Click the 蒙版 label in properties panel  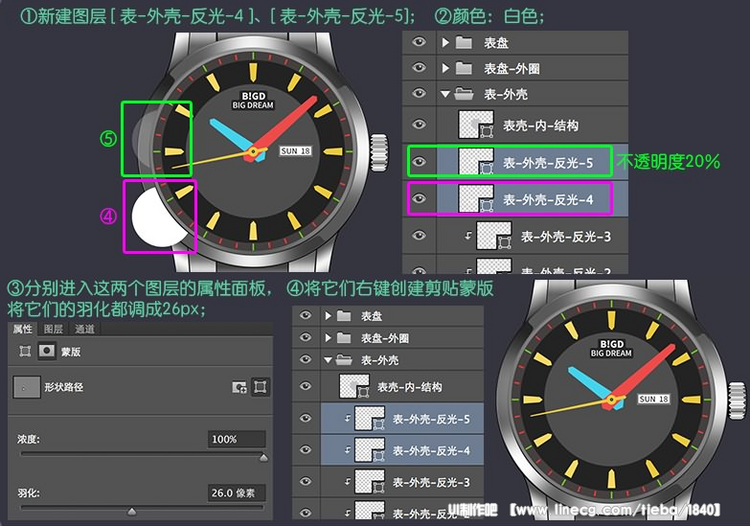pos(71,352)
